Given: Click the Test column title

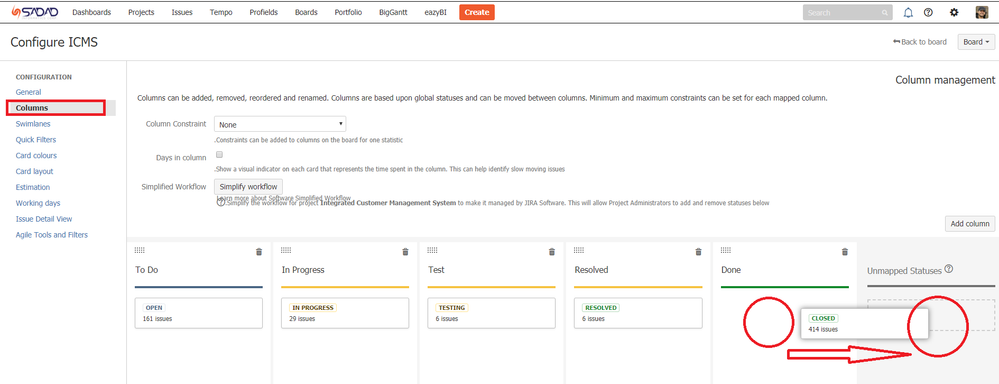Looking at the screenshot, I should click(436, 270).
